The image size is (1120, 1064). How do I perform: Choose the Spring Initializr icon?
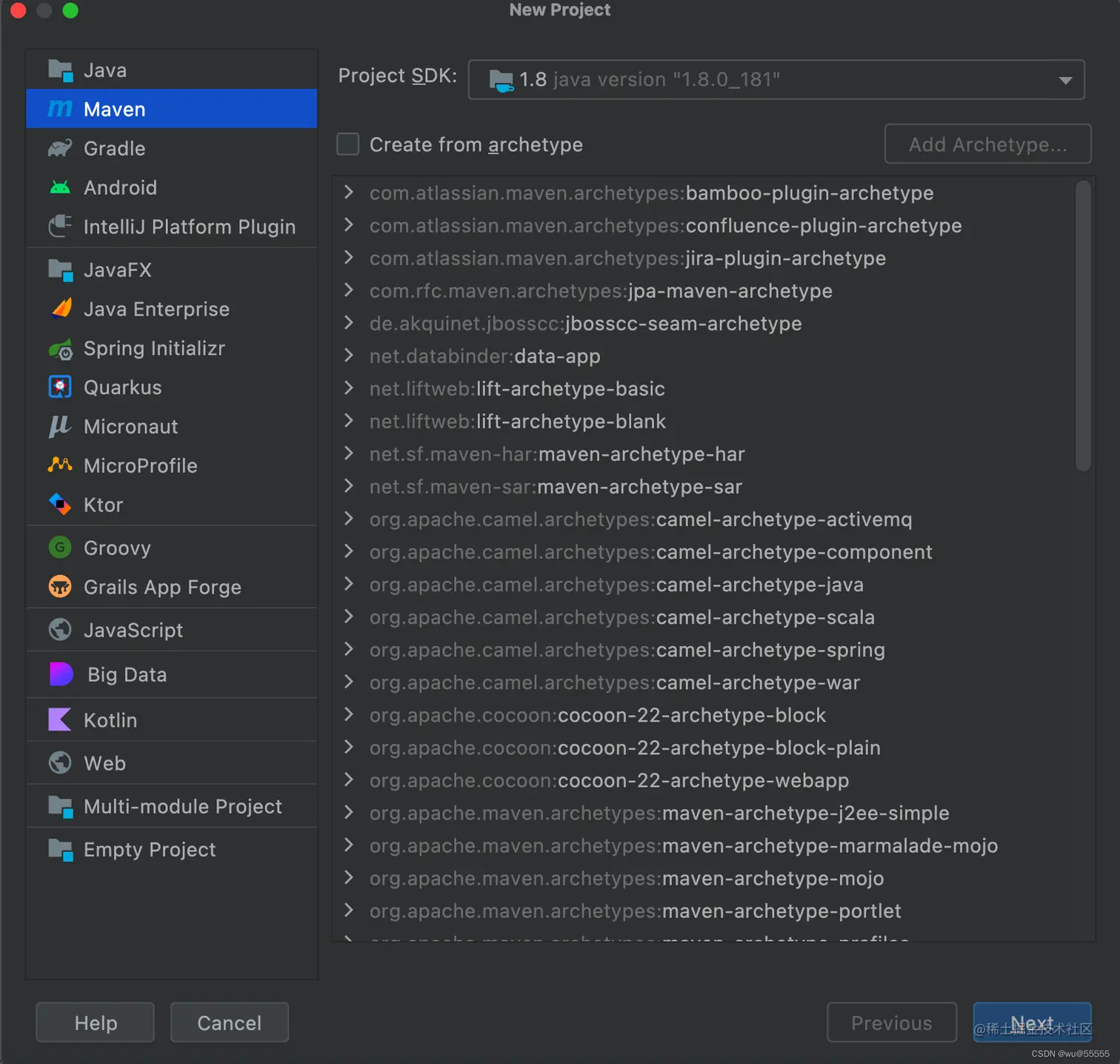[61, 348]
